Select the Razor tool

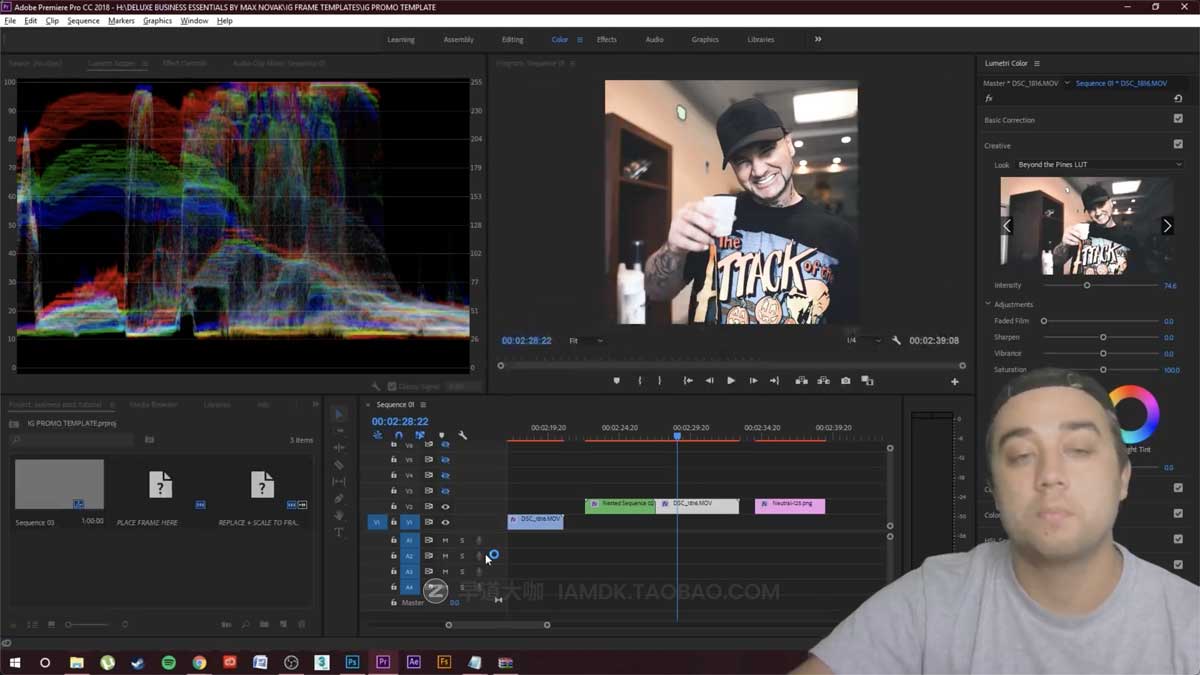click(x=339, y=465)
